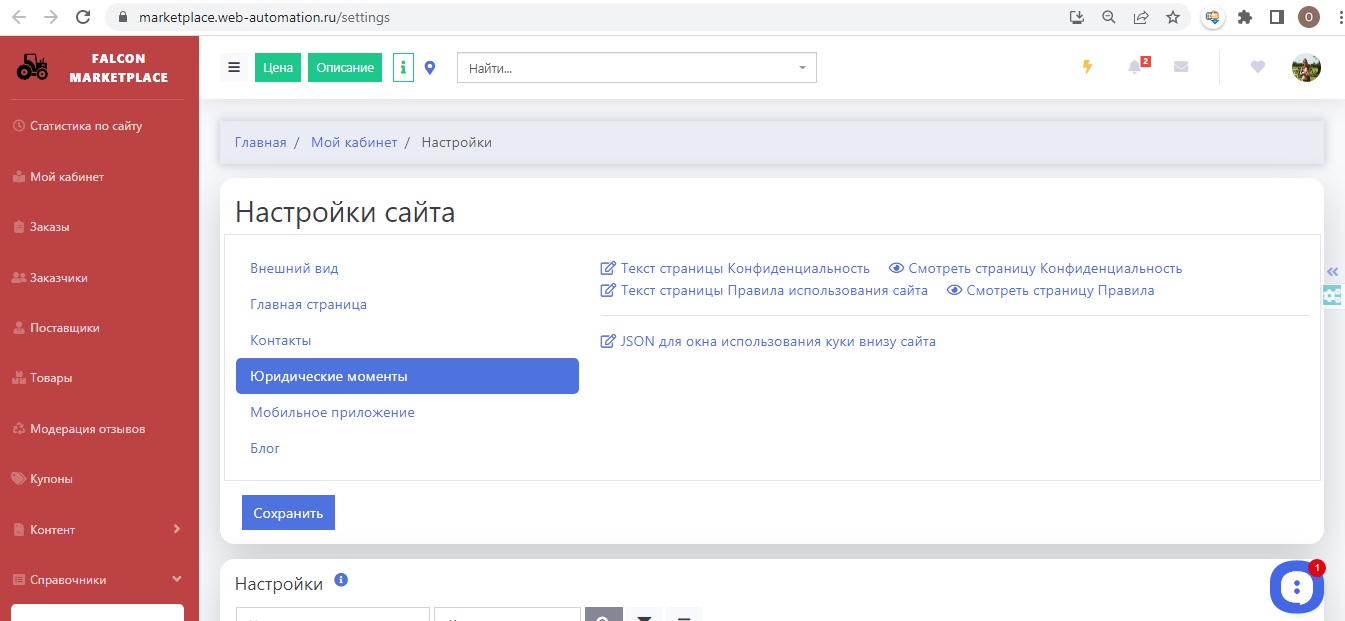Click the hamburger menu icon in top bar
Viewport: 1345px width, 621px height.
click(234, 68)
